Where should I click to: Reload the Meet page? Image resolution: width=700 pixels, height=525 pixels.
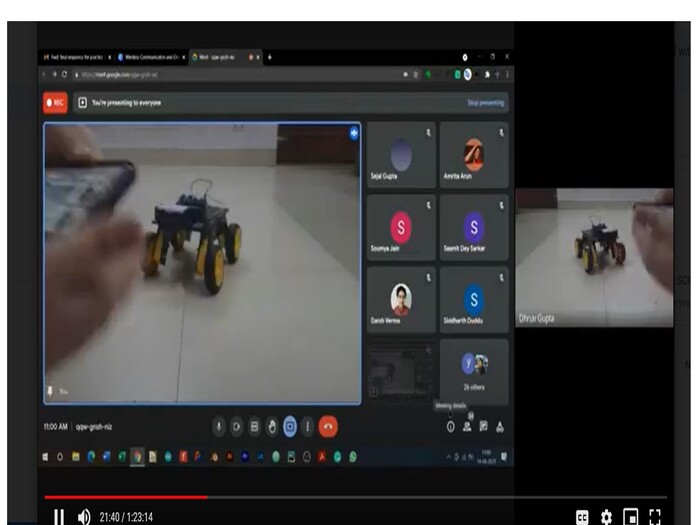click(x=65, y=75)
